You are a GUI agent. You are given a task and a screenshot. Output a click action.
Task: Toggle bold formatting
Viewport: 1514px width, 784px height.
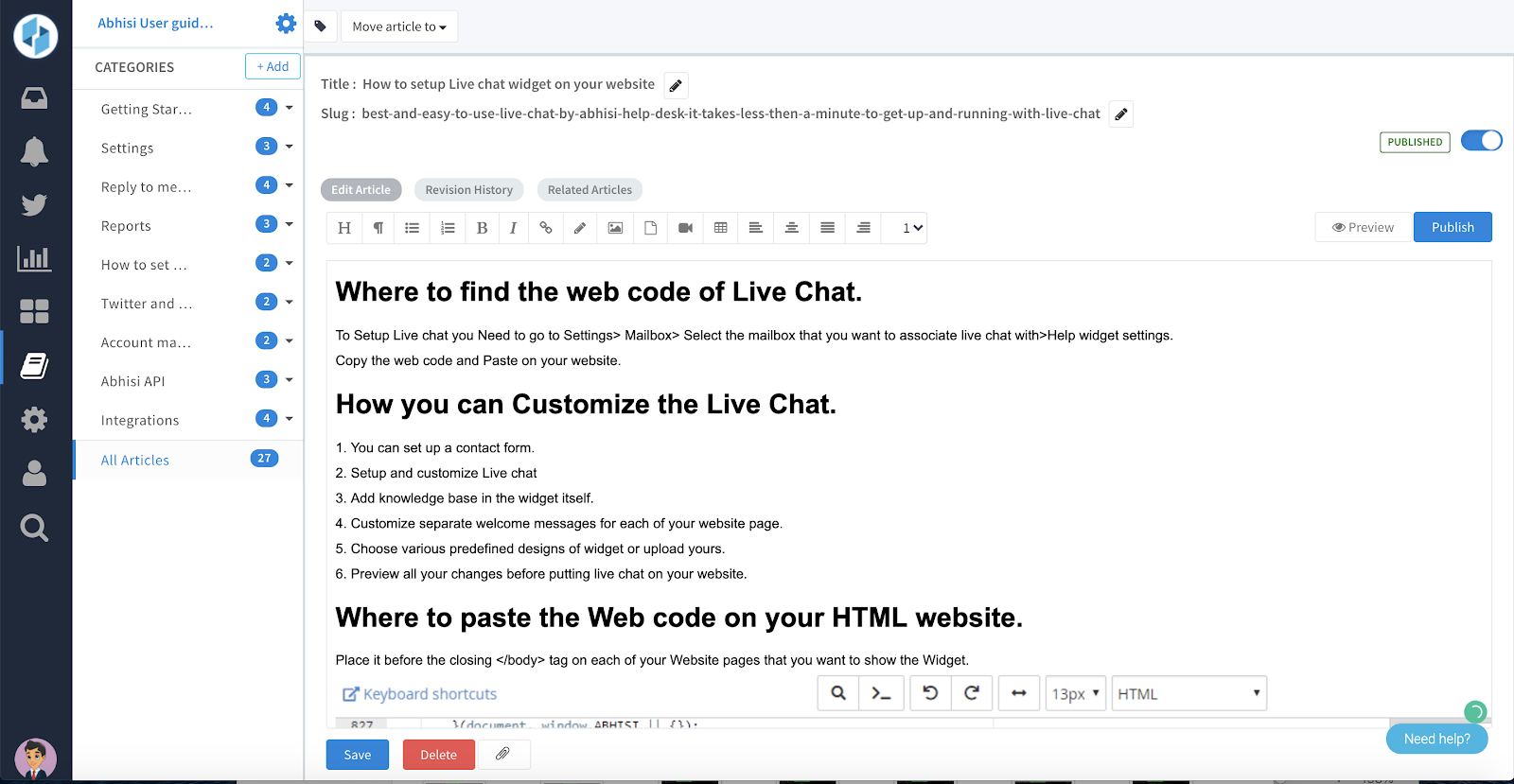click(x=483, y=228)
